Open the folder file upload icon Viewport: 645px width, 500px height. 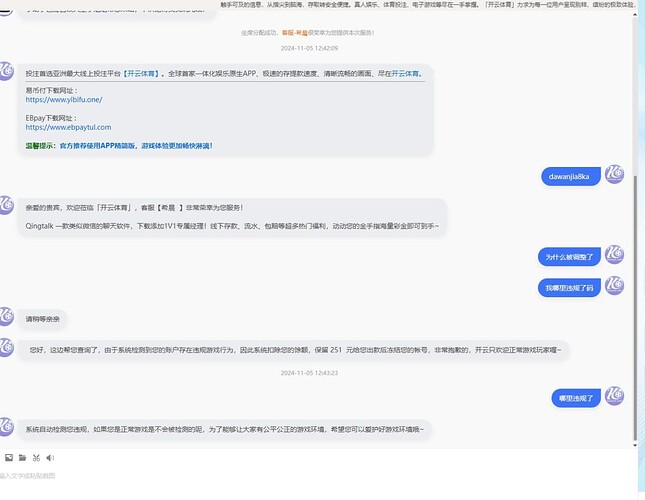click(x=22, y=458)
